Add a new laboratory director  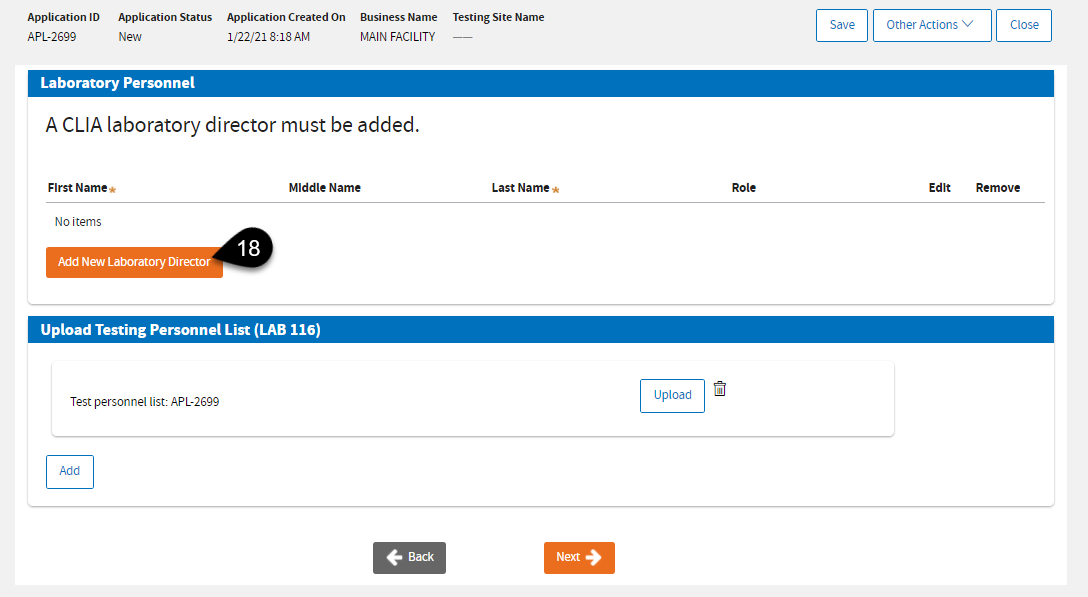pyautogui.click(x=134, y=262)
